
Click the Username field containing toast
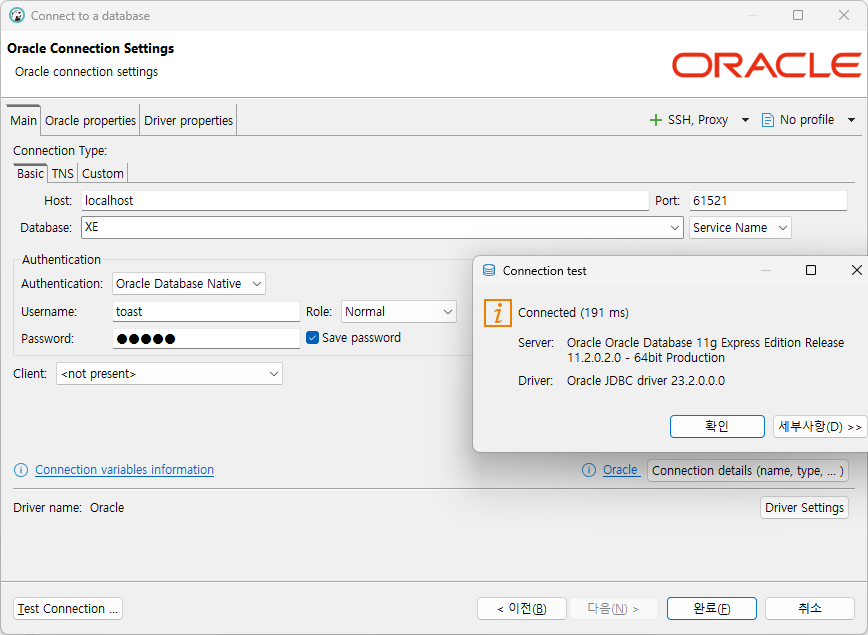pos(206,312)
